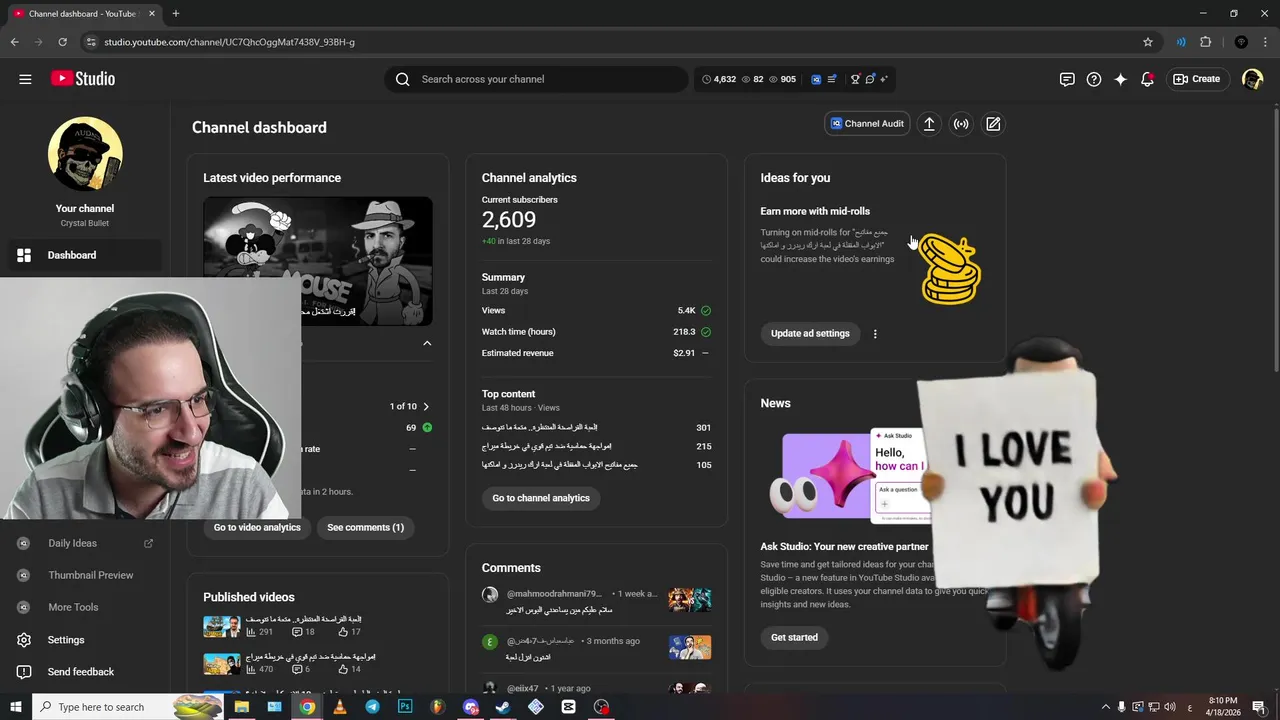1280x720 pixels.
Task: Go to next card with '1 of 10' arrow
Action: pyautogui.click(x=426, y=406)
